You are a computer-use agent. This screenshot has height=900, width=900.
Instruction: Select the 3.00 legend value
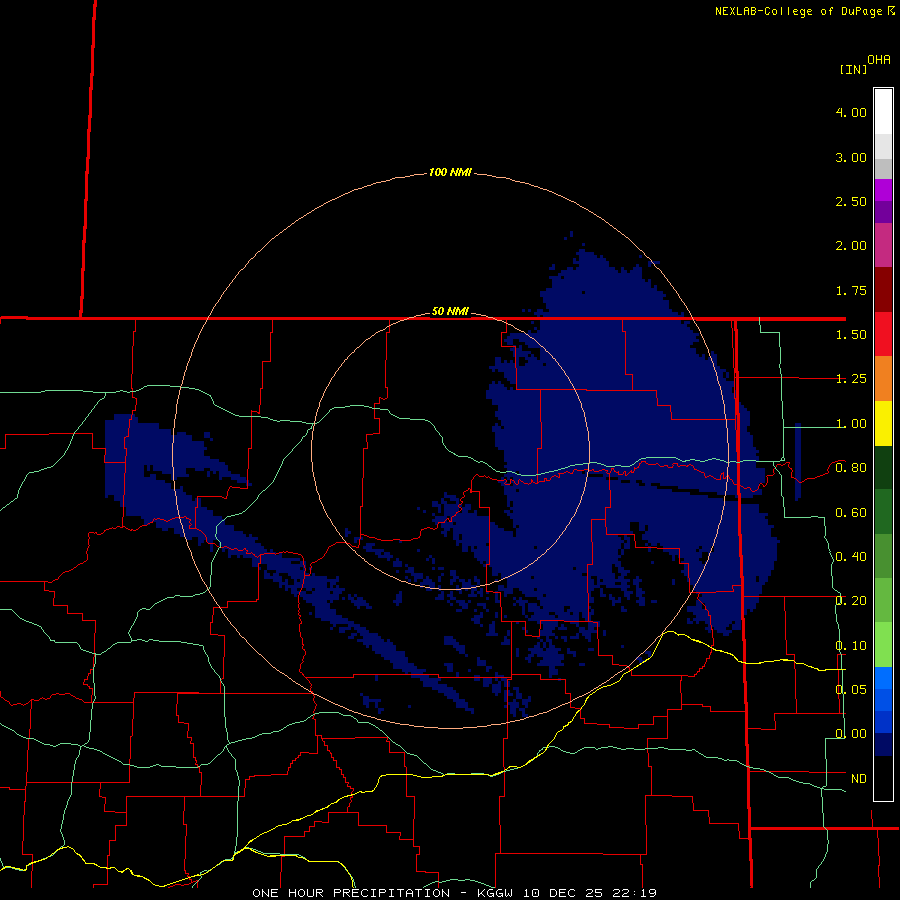click(851, 157)
